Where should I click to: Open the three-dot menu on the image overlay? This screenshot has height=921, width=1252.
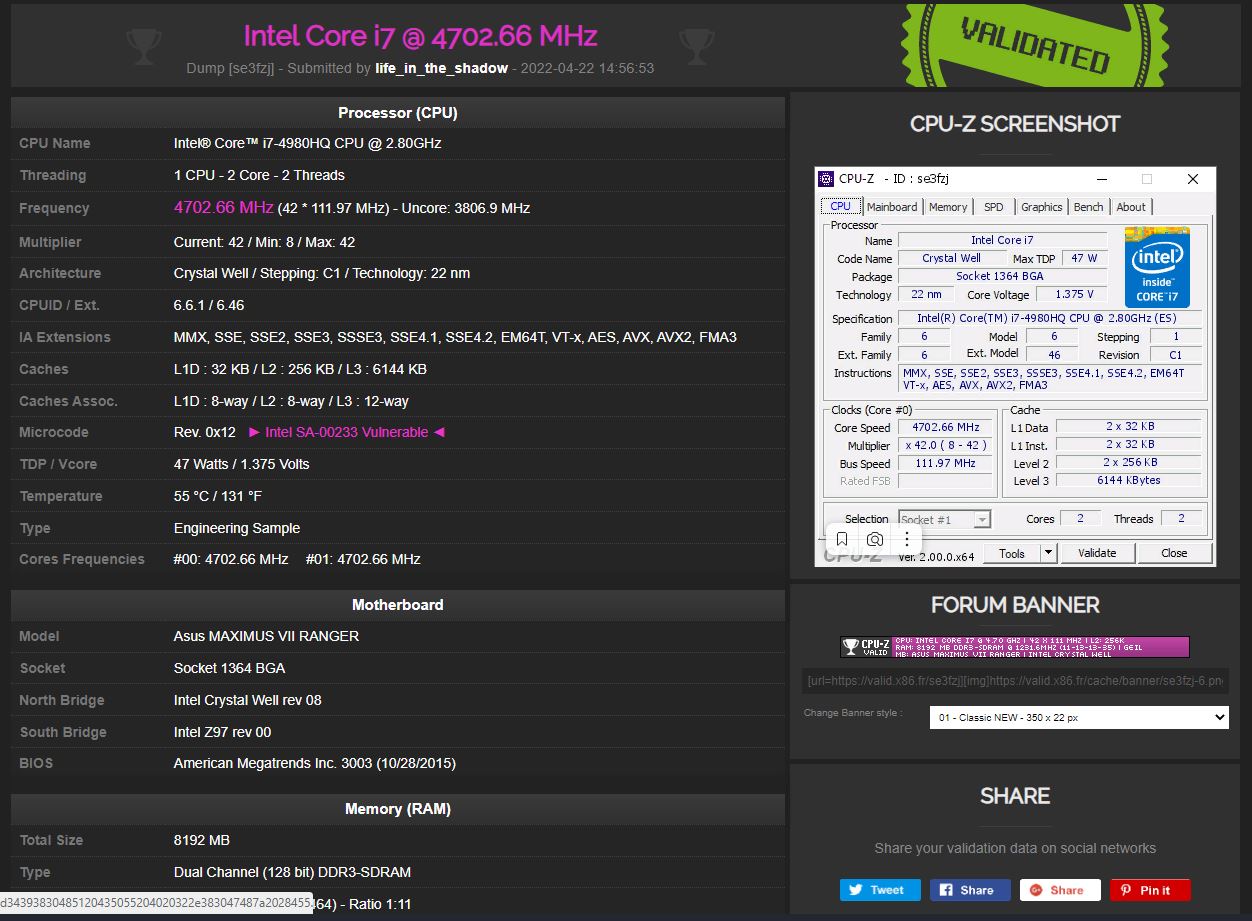click(907, 539)
